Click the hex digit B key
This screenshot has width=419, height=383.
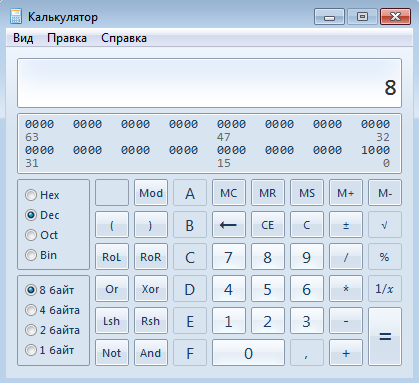pyautogui.click(x=190, y=225)
